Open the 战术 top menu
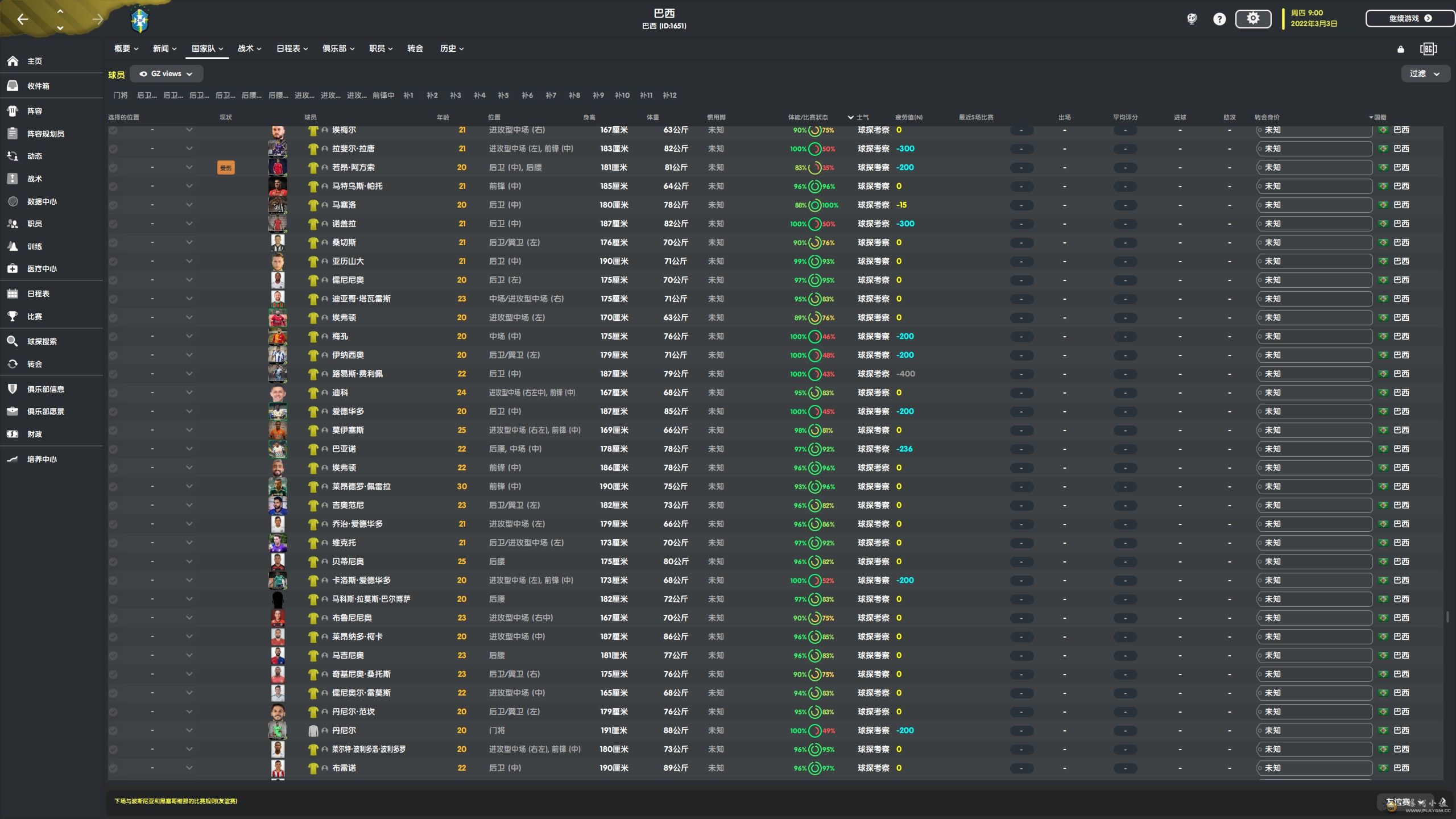 click(249, 49)
